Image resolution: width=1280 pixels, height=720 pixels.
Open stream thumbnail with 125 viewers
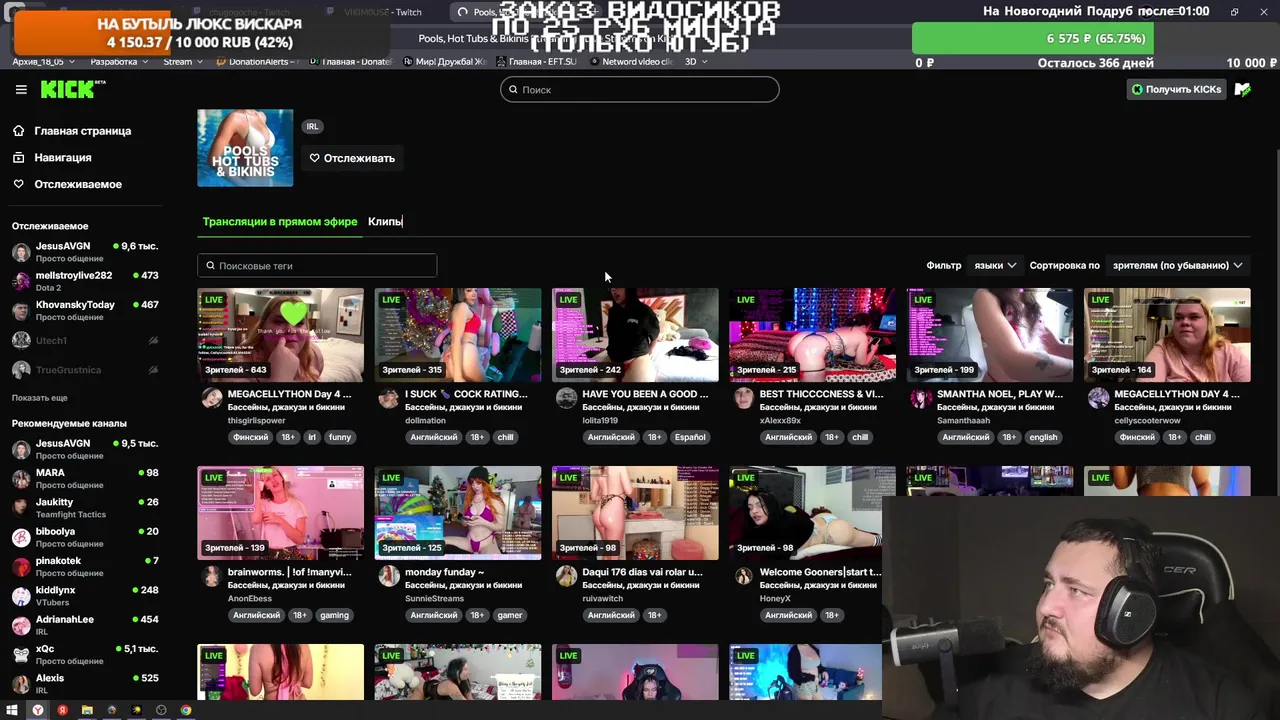click(x=458, y=513)
